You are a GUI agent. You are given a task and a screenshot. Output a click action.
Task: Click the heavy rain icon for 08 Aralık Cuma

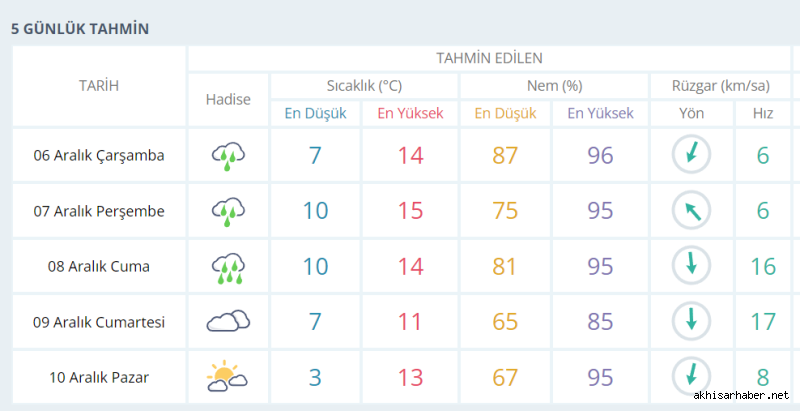tap(228, 267)
